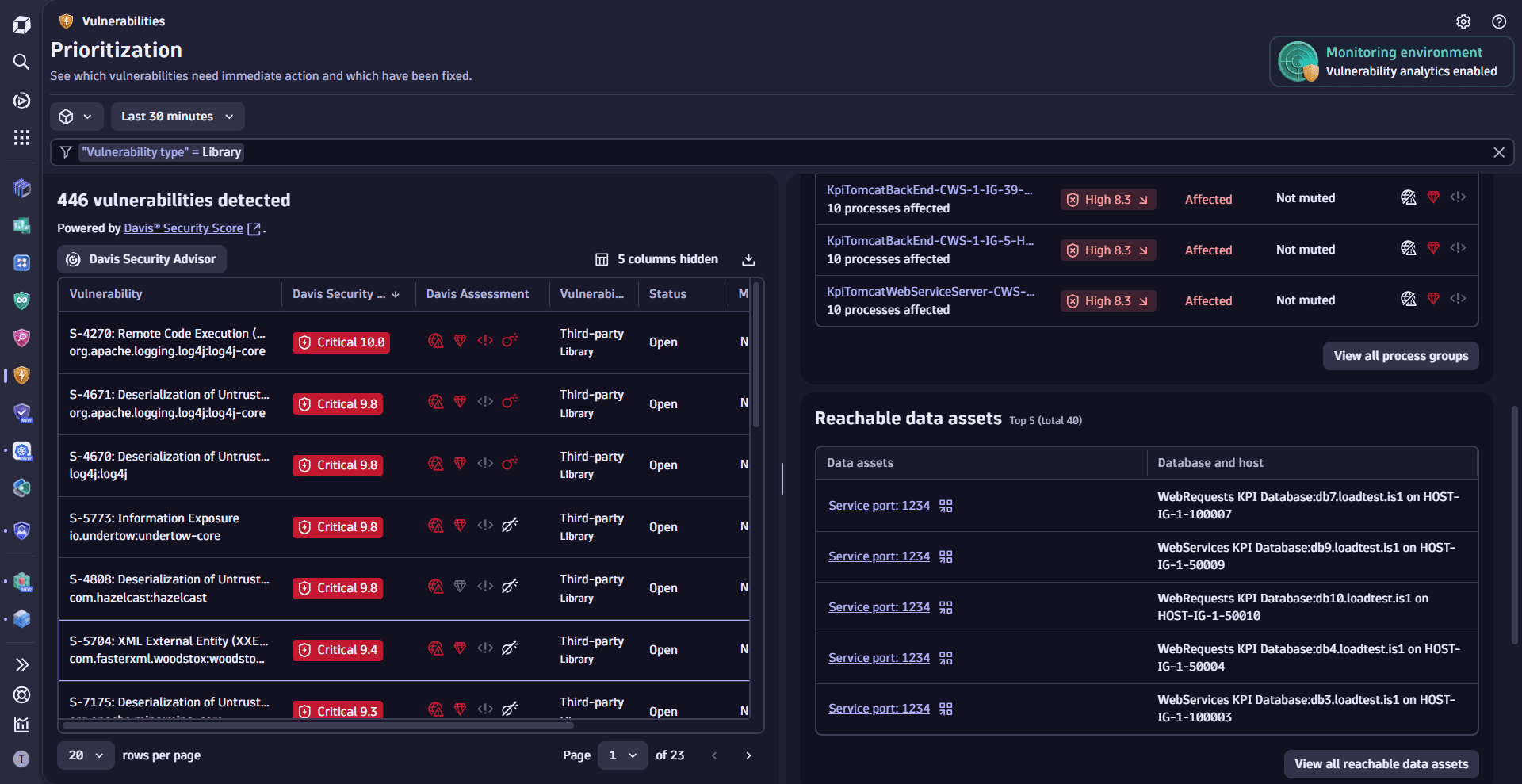Open KpiTomcatBackEnd-CWS-1-IG-5-H process group
Image resolution: width=1522 pixels, height=784 pixels.
tap(930, 241)
